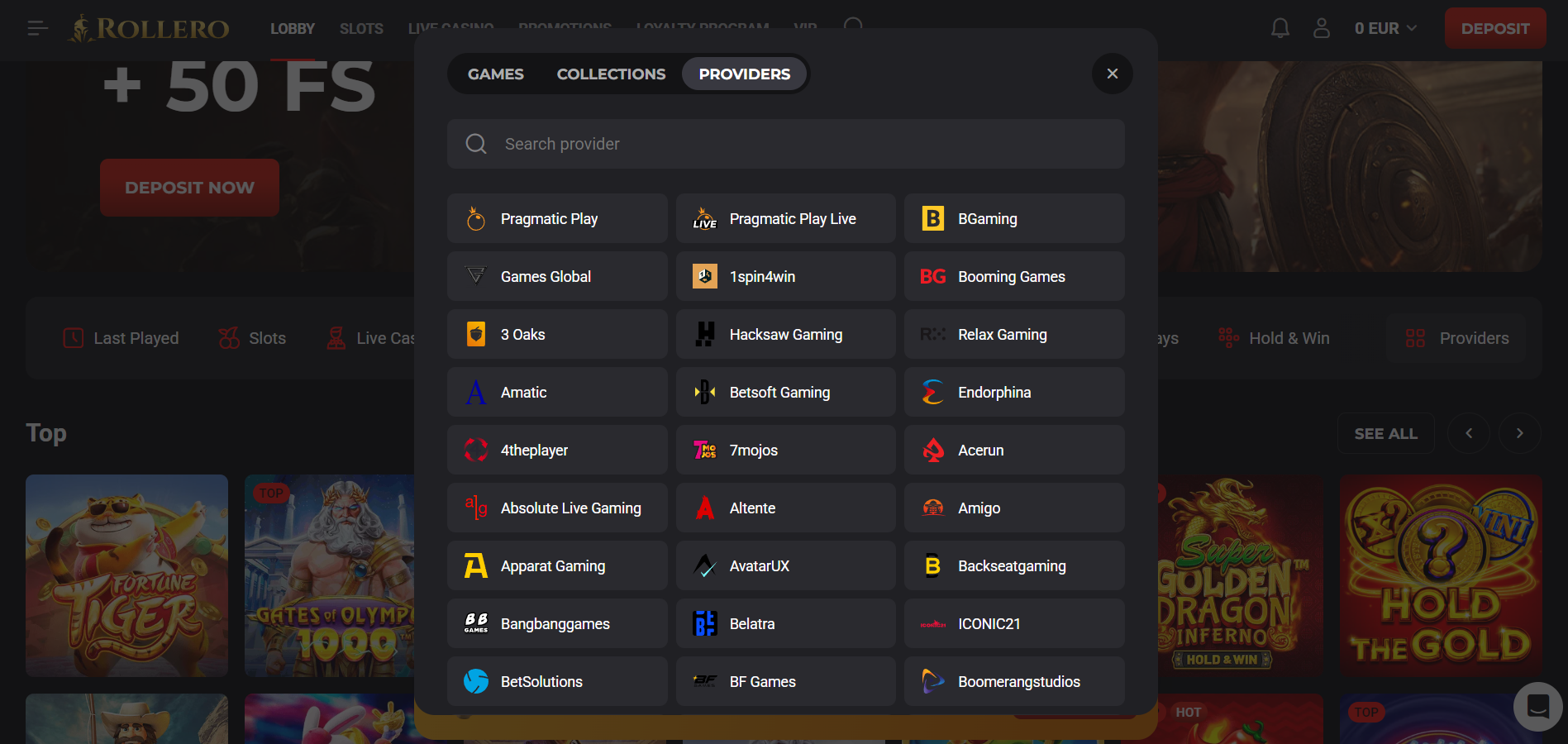1568x744 pixels.
Task: Click the Pragmatic Play logo icon
Action: 476,218
